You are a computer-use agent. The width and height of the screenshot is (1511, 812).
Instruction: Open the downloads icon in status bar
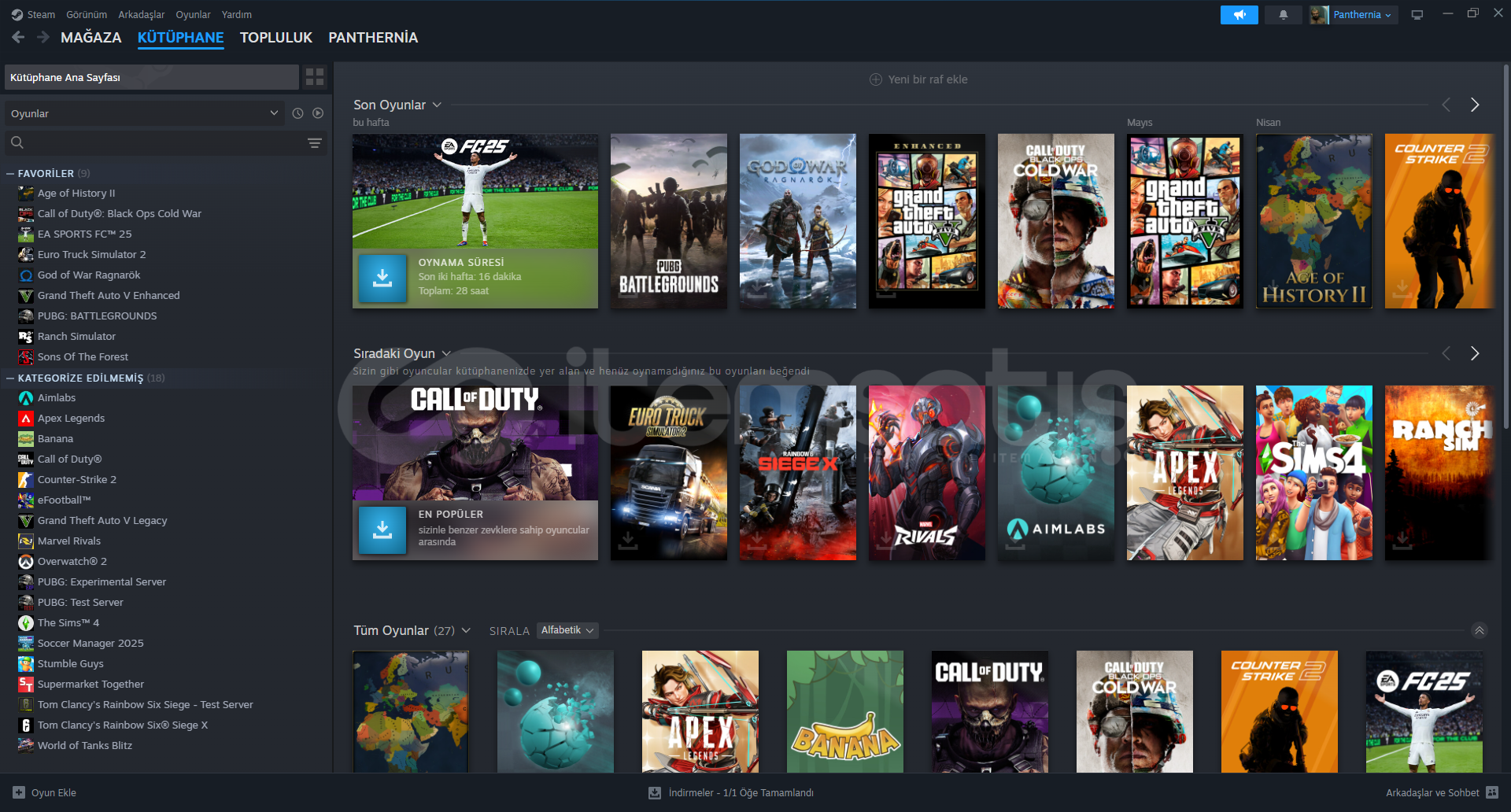pos(655,793)
